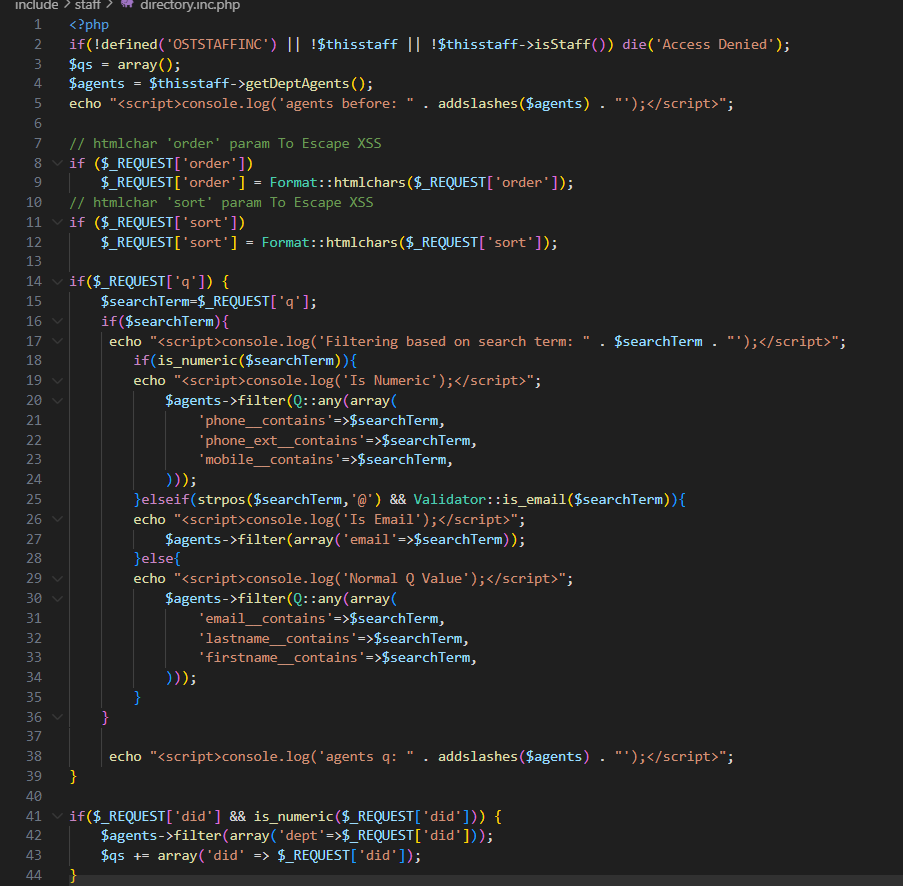Select directory.inc.php in the breadcrumb
Viewport: 903px width, 886px height.
[190, 5]
